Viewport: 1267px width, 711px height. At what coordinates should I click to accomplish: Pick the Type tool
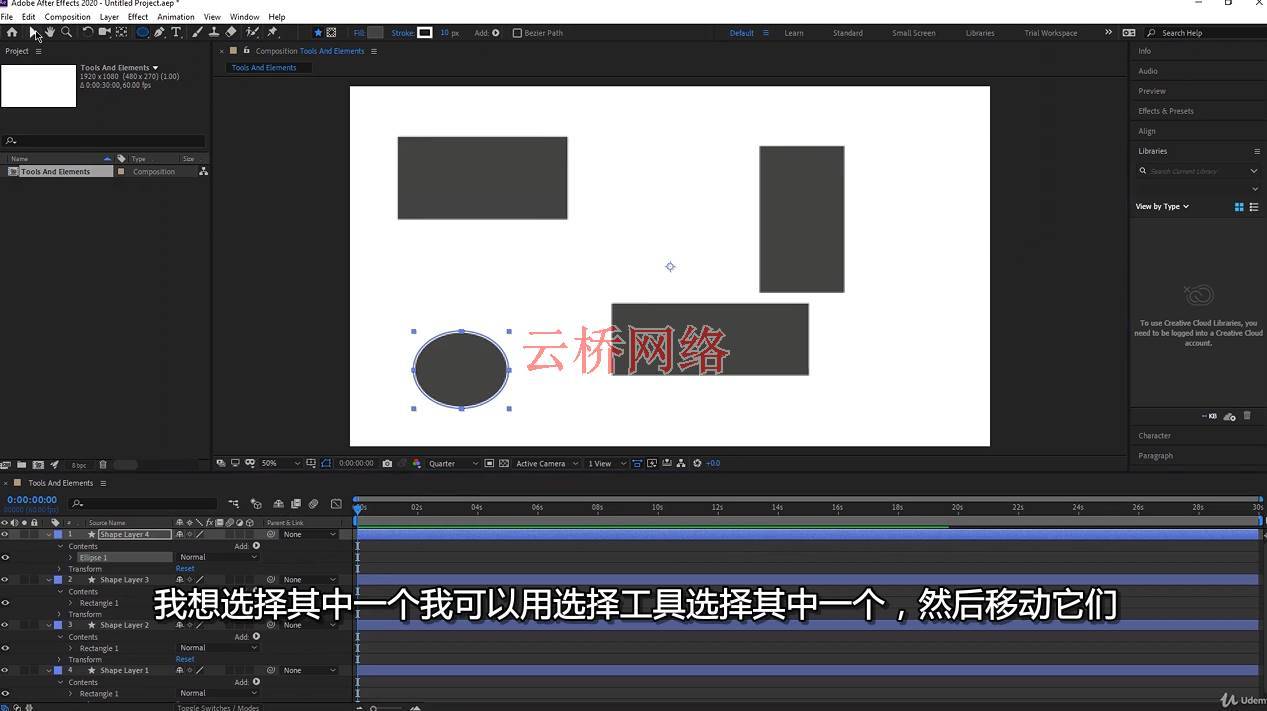(176, 32)
